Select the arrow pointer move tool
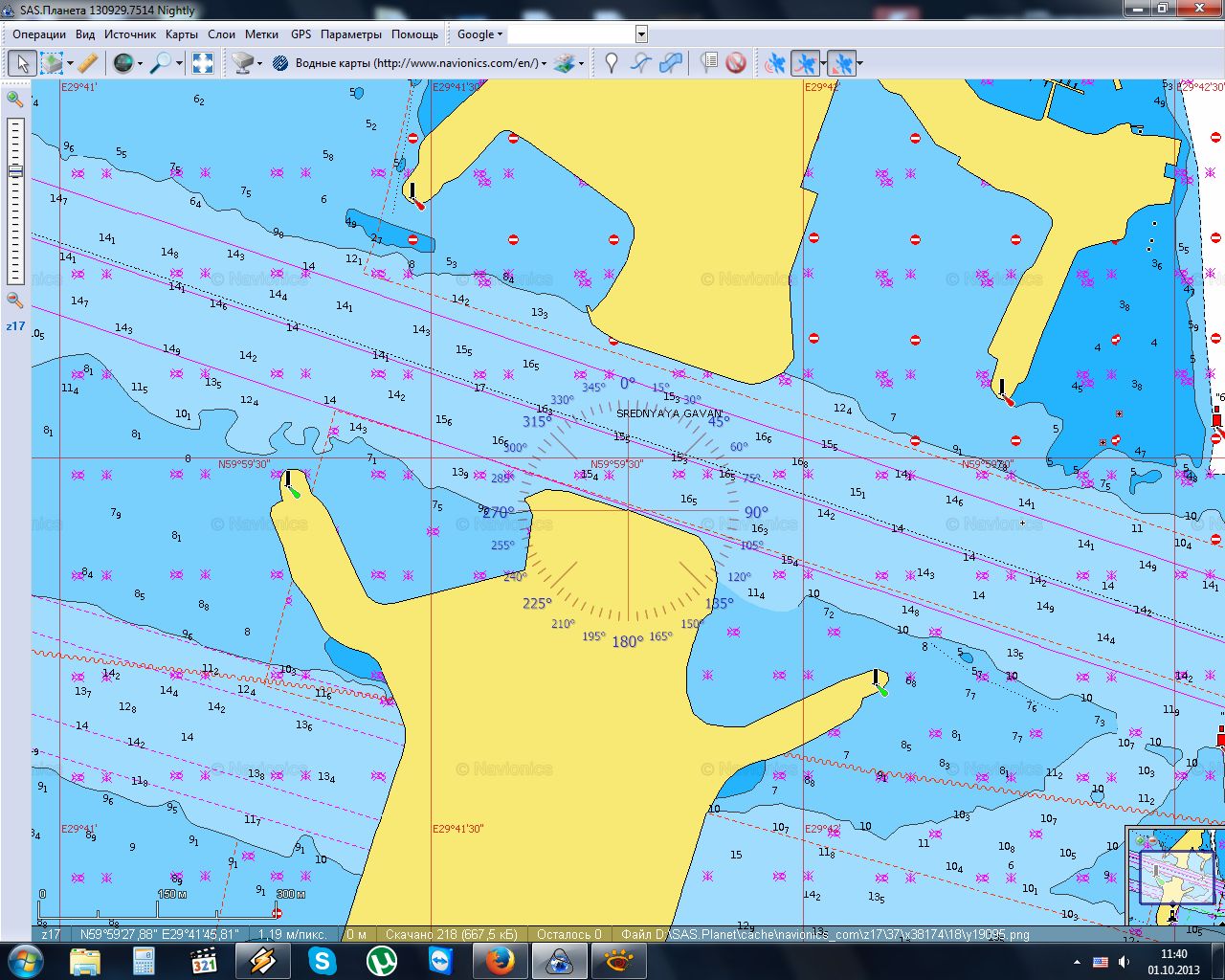Image resolution: width=1225 pixels, height=980 pixels. click(21, 63)
